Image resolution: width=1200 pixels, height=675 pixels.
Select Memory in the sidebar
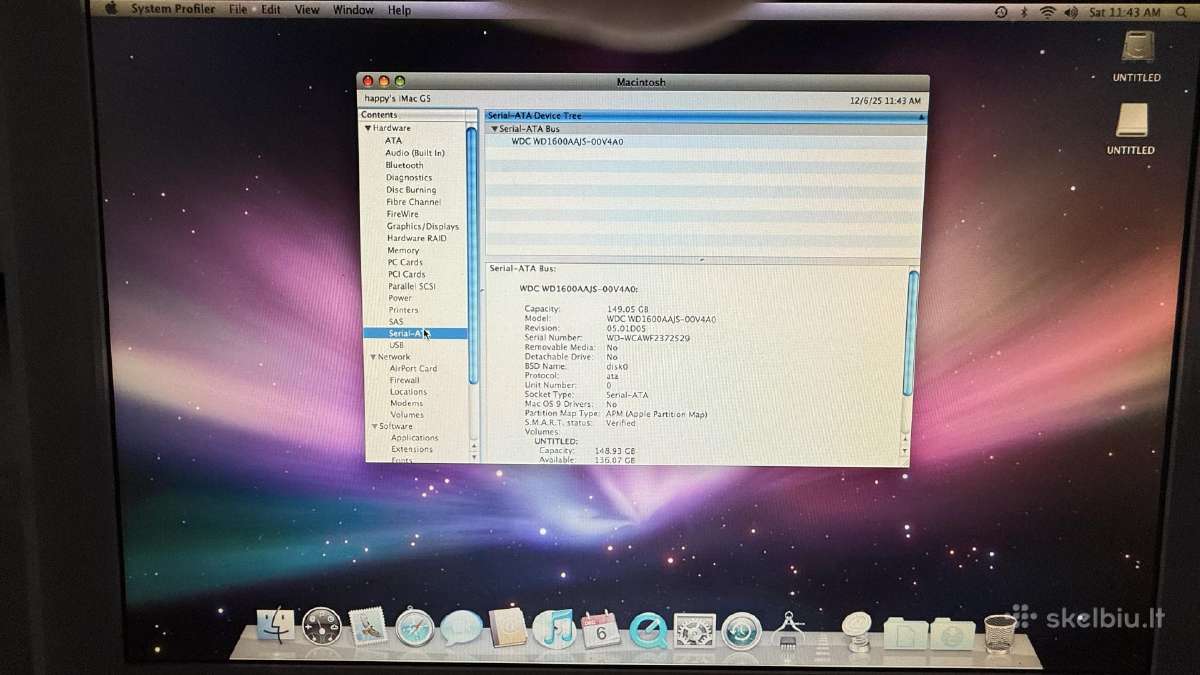pyautogui.click(x=403, y=250)
